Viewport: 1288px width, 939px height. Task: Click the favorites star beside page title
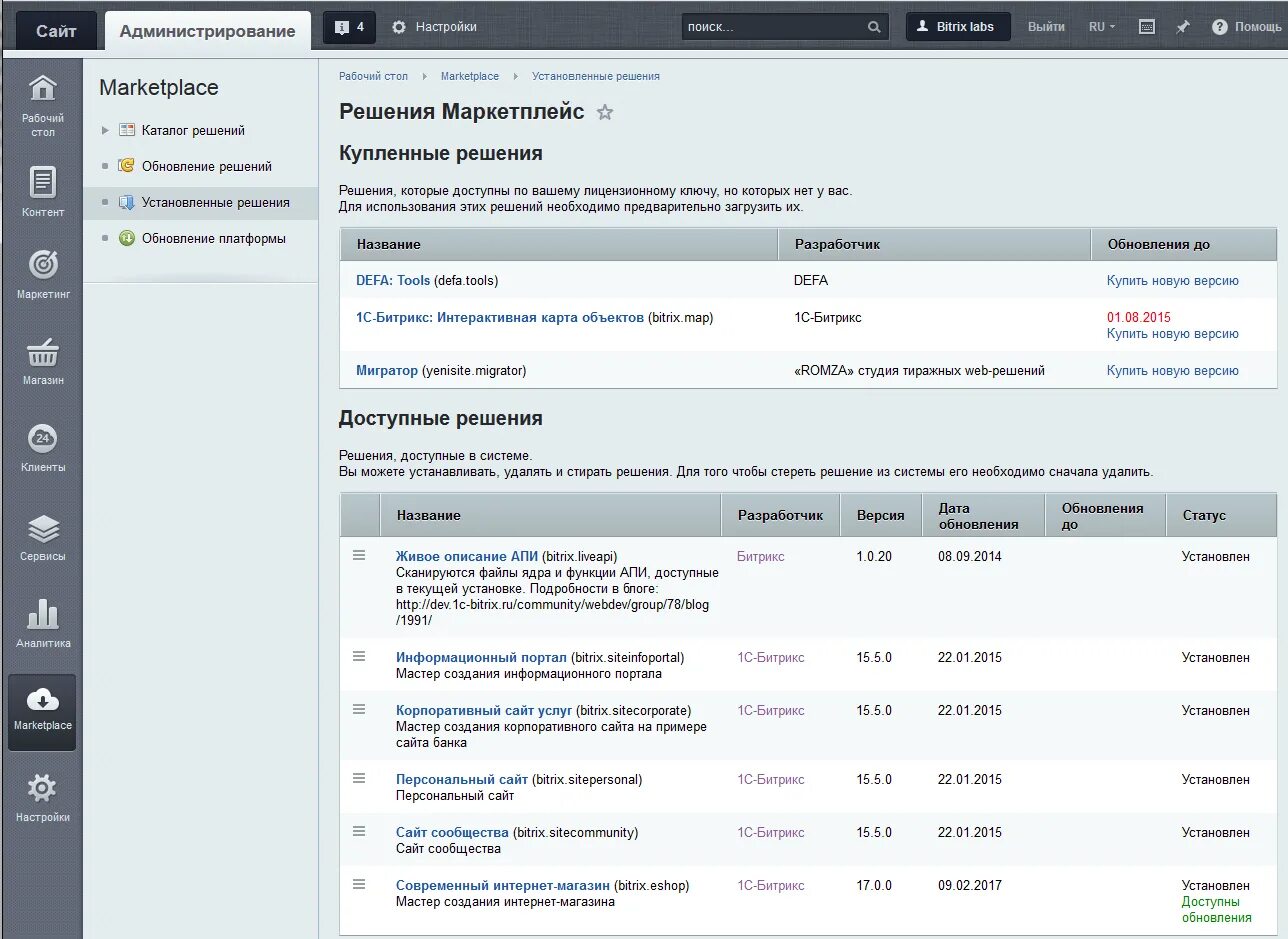(x=605, y=113)
